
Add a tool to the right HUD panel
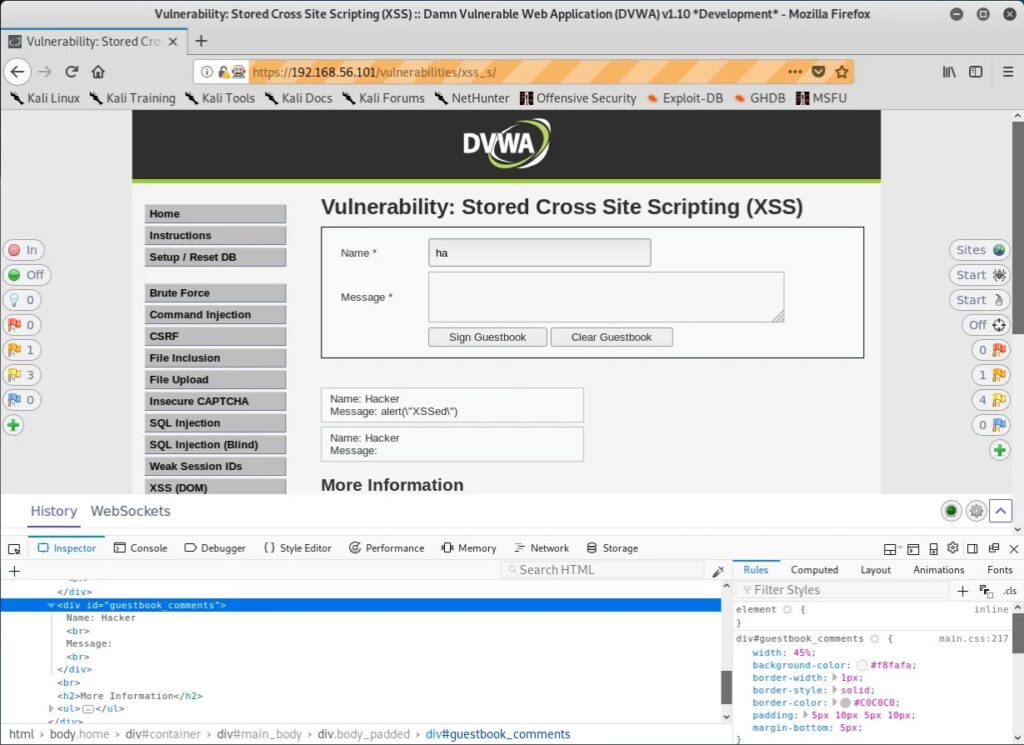click(999, 450)
